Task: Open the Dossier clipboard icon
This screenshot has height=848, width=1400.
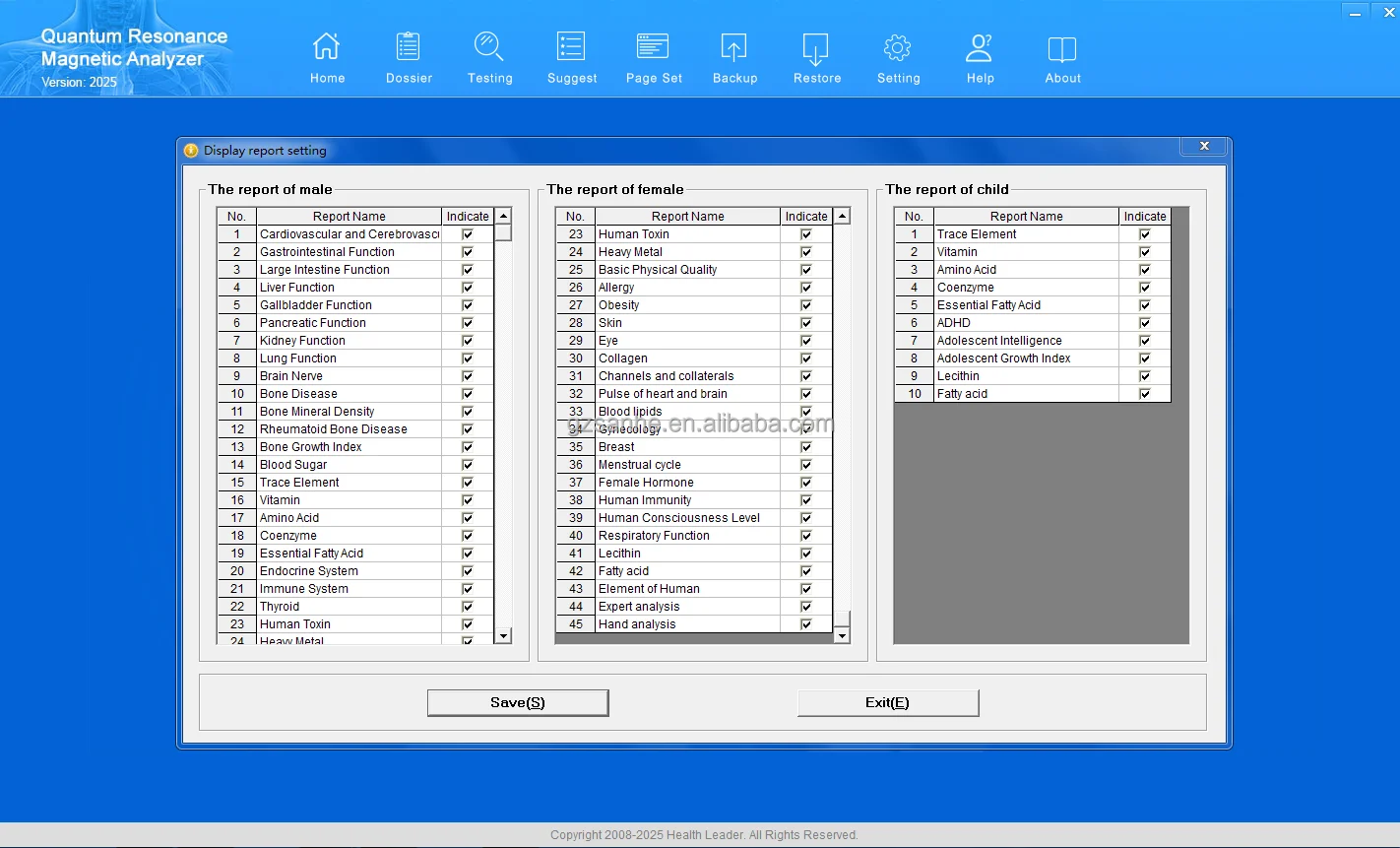Action: 409,47
